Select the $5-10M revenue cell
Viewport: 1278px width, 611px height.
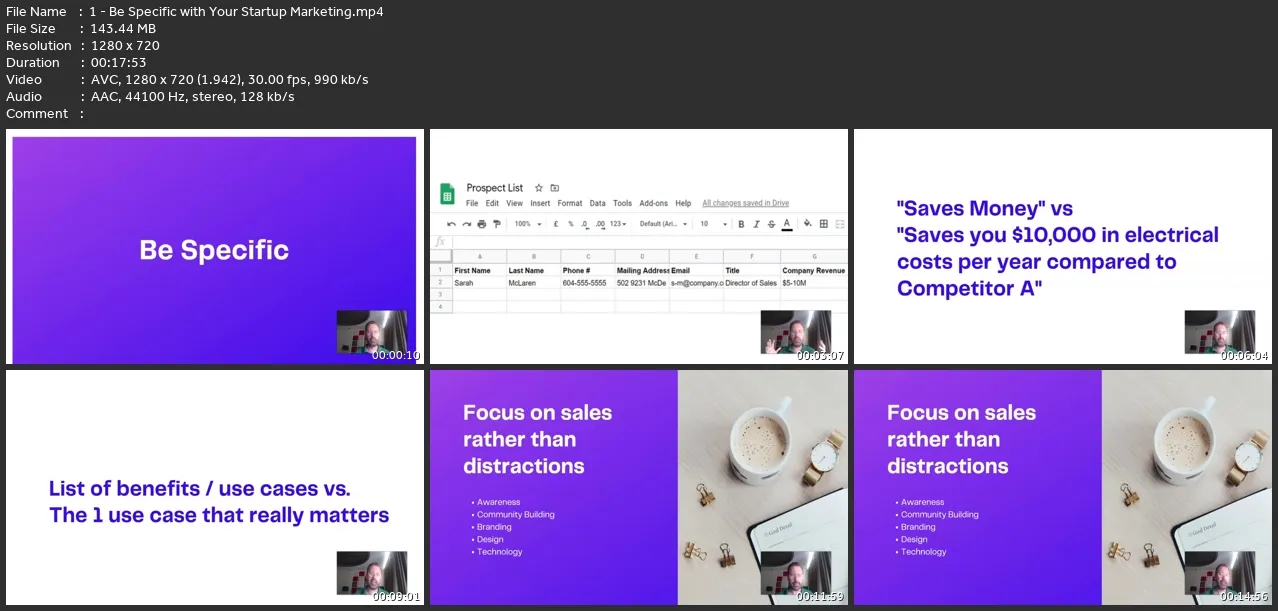(x=814, y=283)
